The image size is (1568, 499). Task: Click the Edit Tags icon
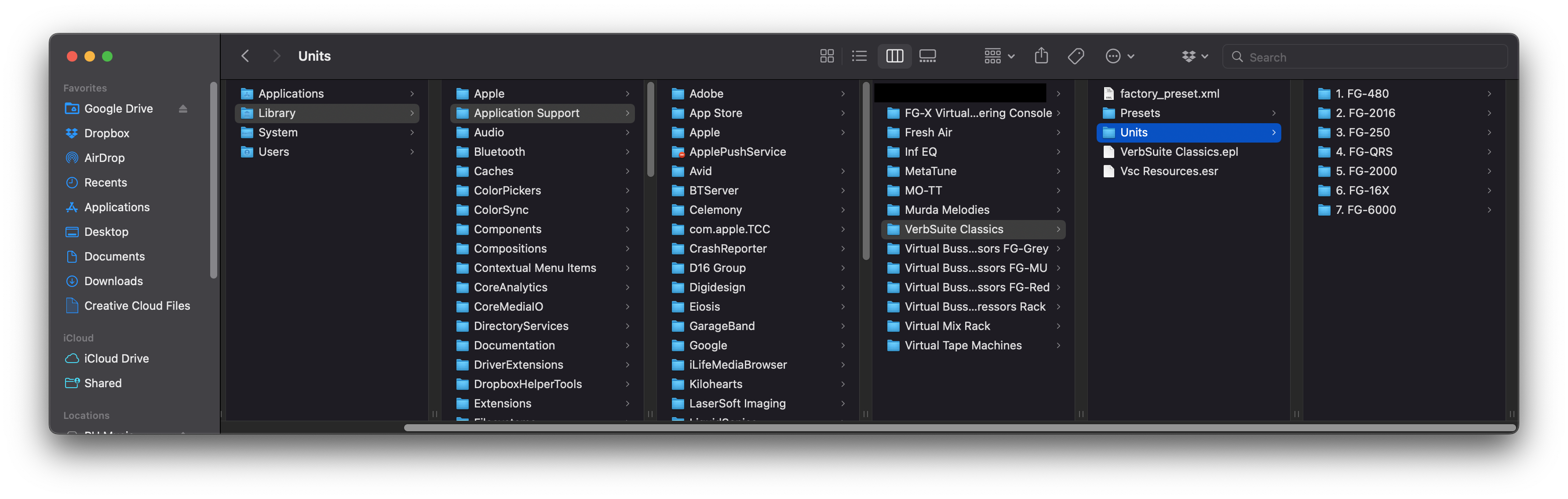(x=1076, y=56)
